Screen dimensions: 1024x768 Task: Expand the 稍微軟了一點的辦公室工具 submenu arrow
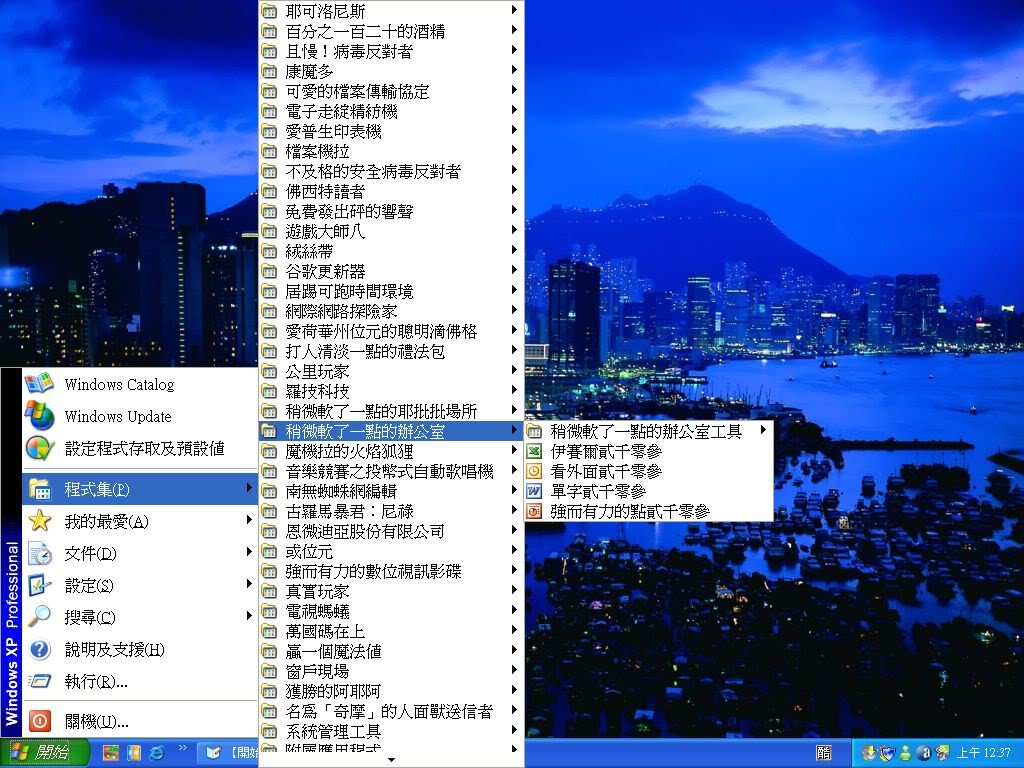tap(763, 430)
